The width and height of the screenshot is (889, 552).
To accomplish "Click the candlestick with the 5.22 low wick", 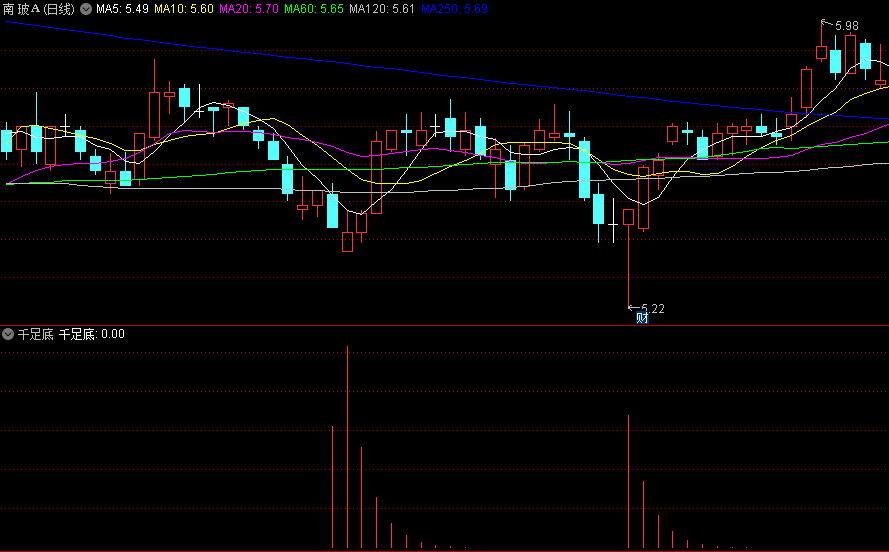I will [x=628, y=258].
